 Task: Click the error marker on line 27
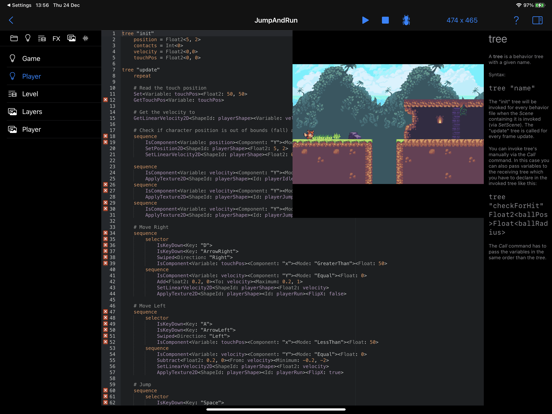click(105, 191)
